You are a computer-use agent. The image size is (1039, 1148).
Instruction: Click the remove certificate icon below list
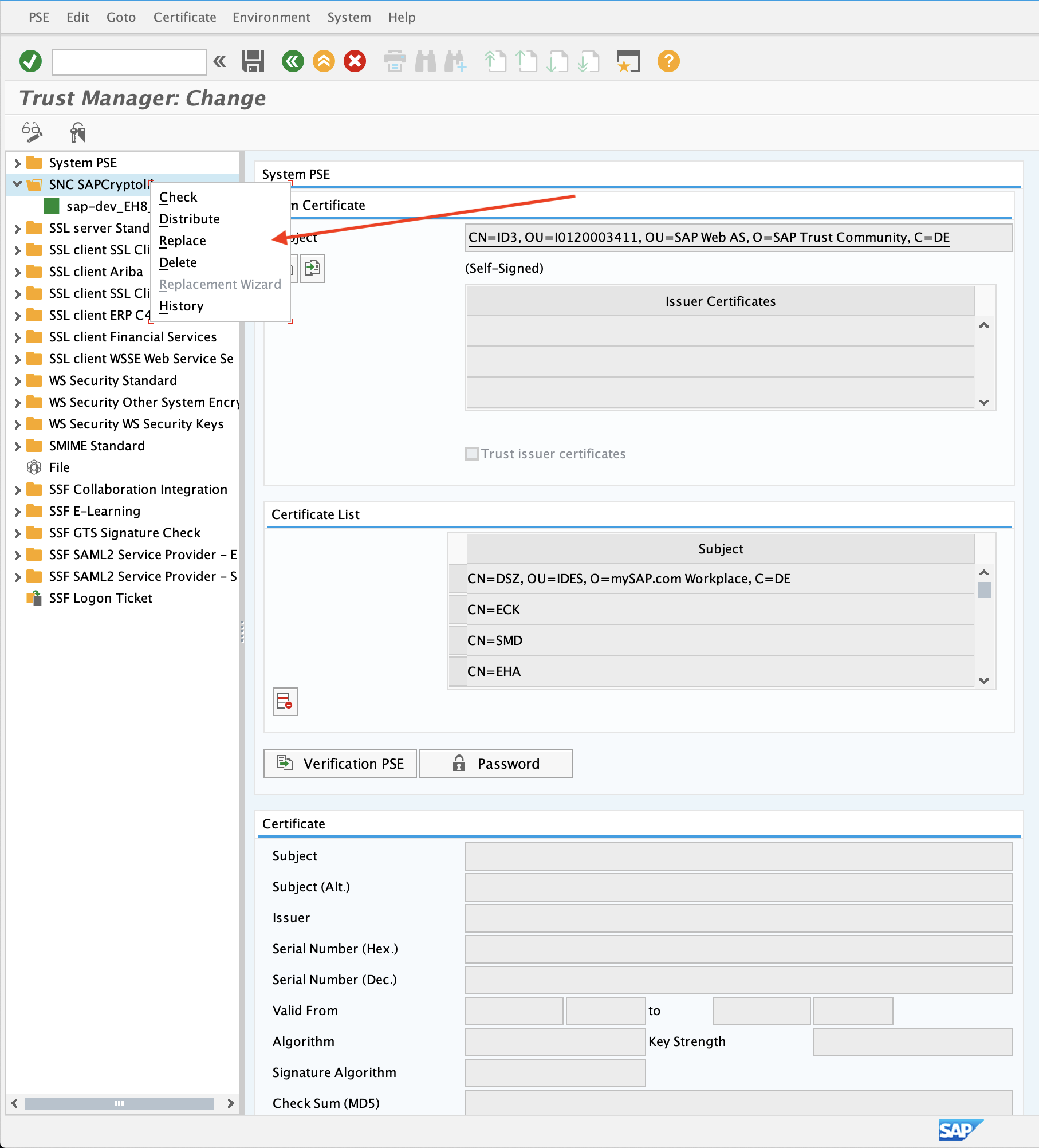pos(285,701)
